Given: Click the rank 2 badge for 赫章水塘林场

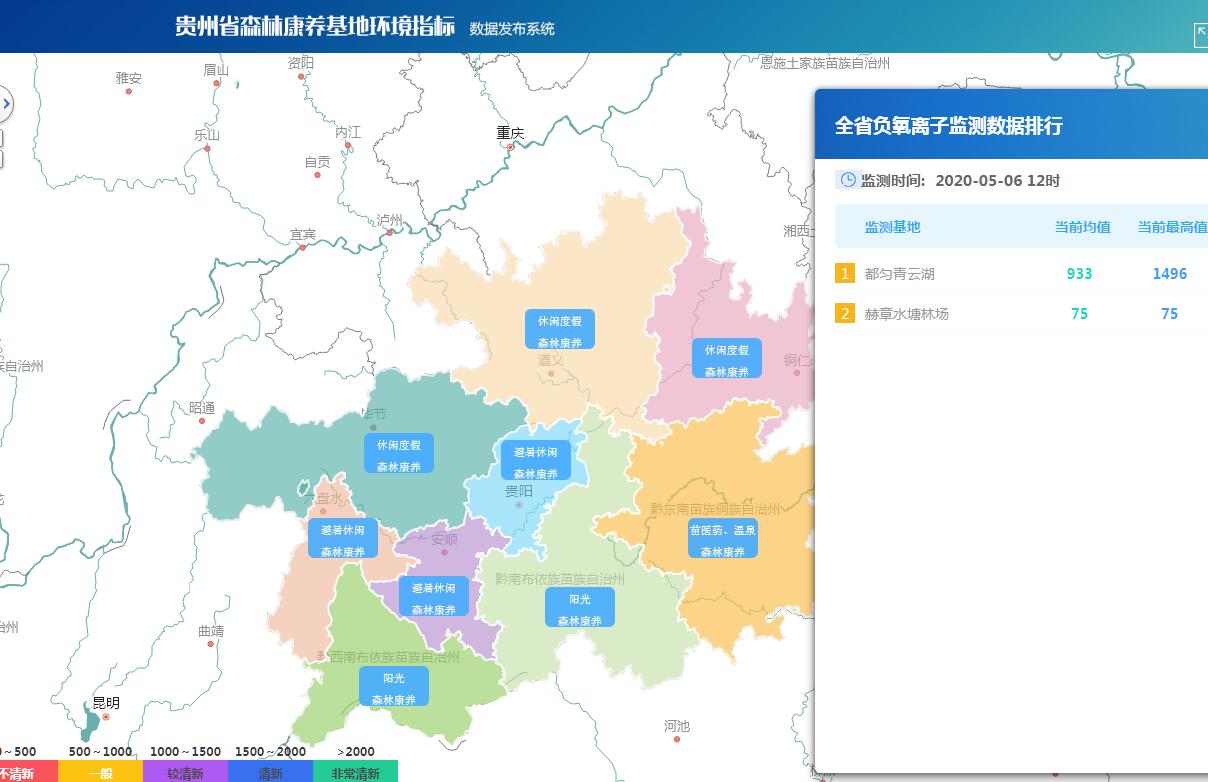Looking at the screenshot, I should point(845,314).
